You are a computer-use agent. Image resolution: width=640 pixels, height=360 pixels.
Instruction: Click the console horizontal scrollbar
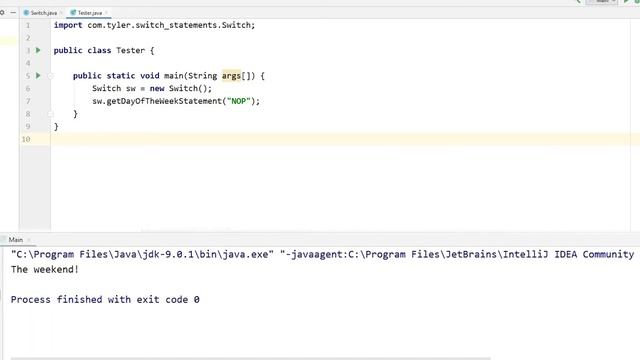251,358
